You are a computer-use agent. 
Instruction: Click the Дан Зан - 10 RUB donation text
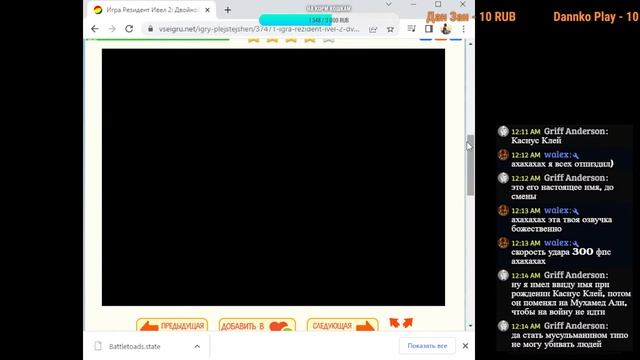coord(471,17)
